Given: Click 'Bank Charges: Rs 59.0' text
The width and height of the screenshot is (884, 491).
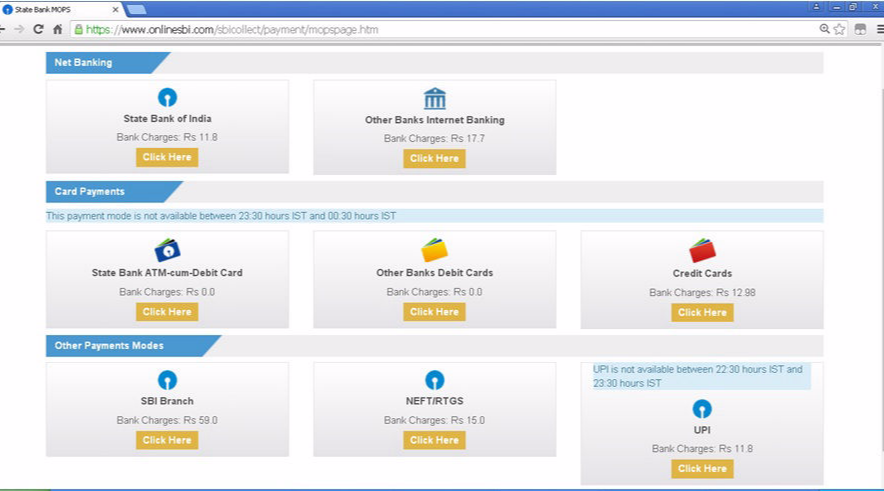Looking at the screenshot, I should pos(167,420).
